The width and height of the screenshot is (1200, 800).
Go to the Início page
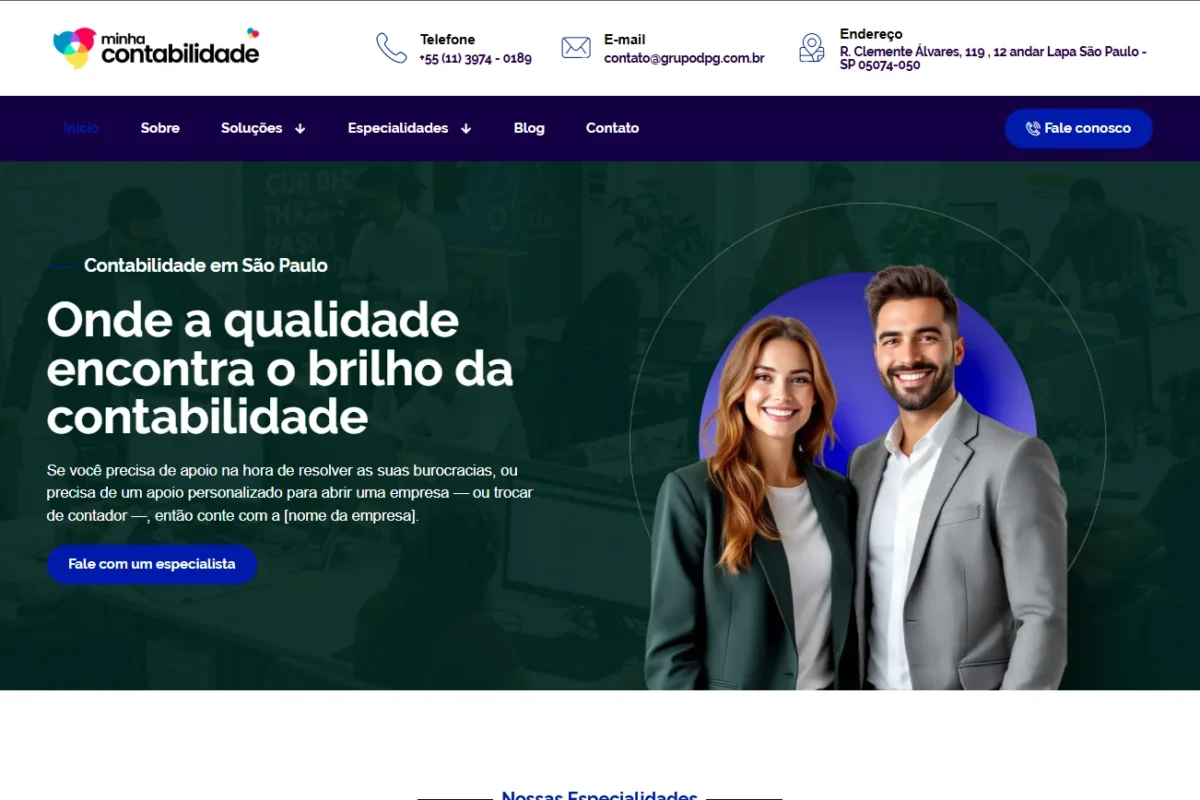(x=81, y=128)
